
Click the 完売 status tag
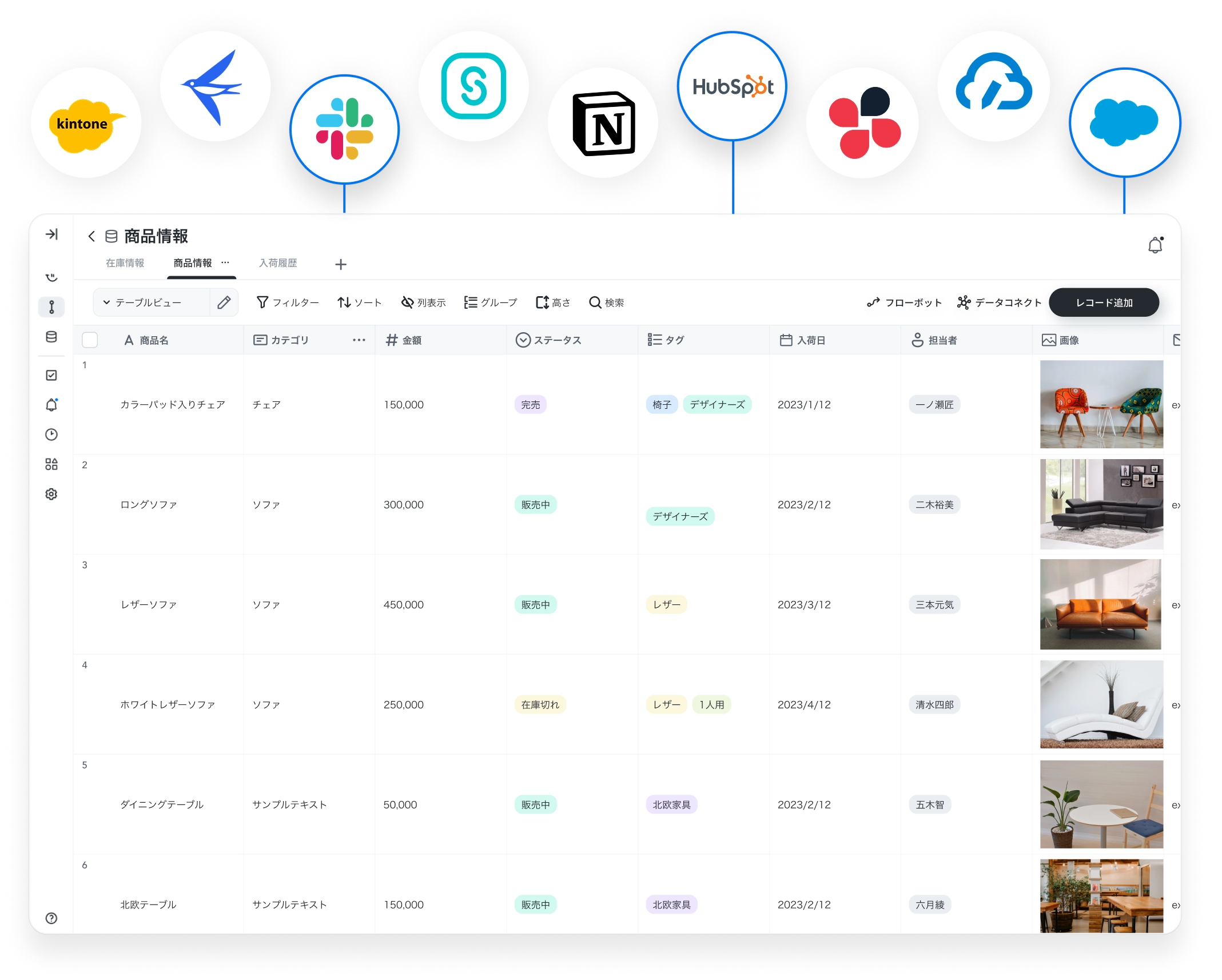coord(530,405)
